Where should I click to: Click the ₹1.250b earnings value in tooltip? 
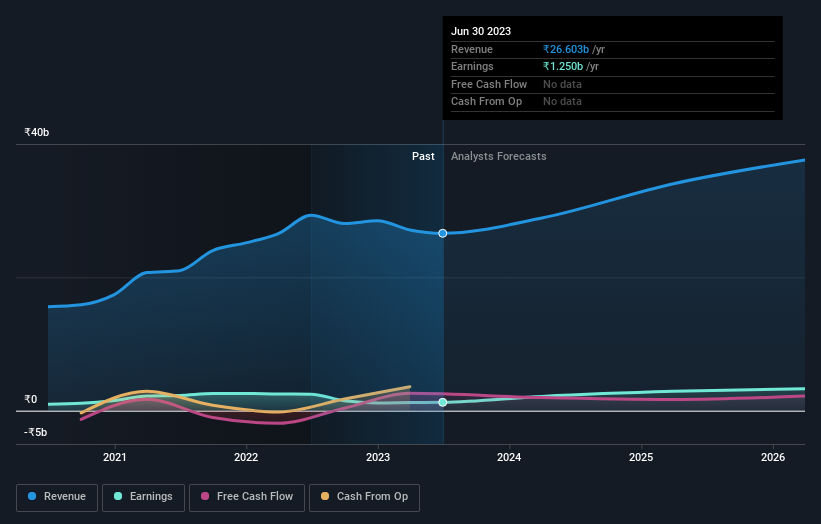tap(563, 66)
